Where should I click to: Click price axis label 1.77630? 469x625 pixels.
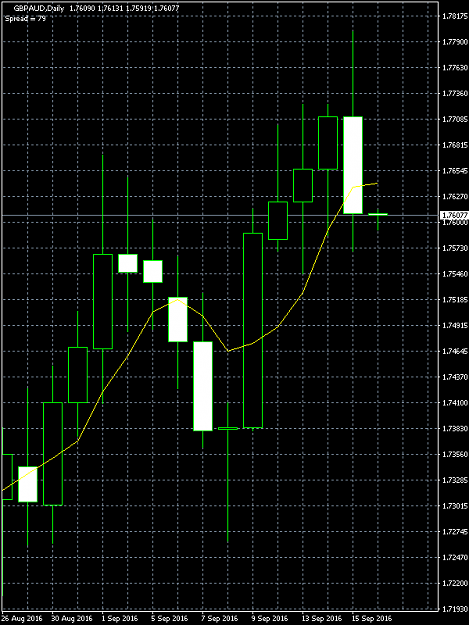[455, 68]
